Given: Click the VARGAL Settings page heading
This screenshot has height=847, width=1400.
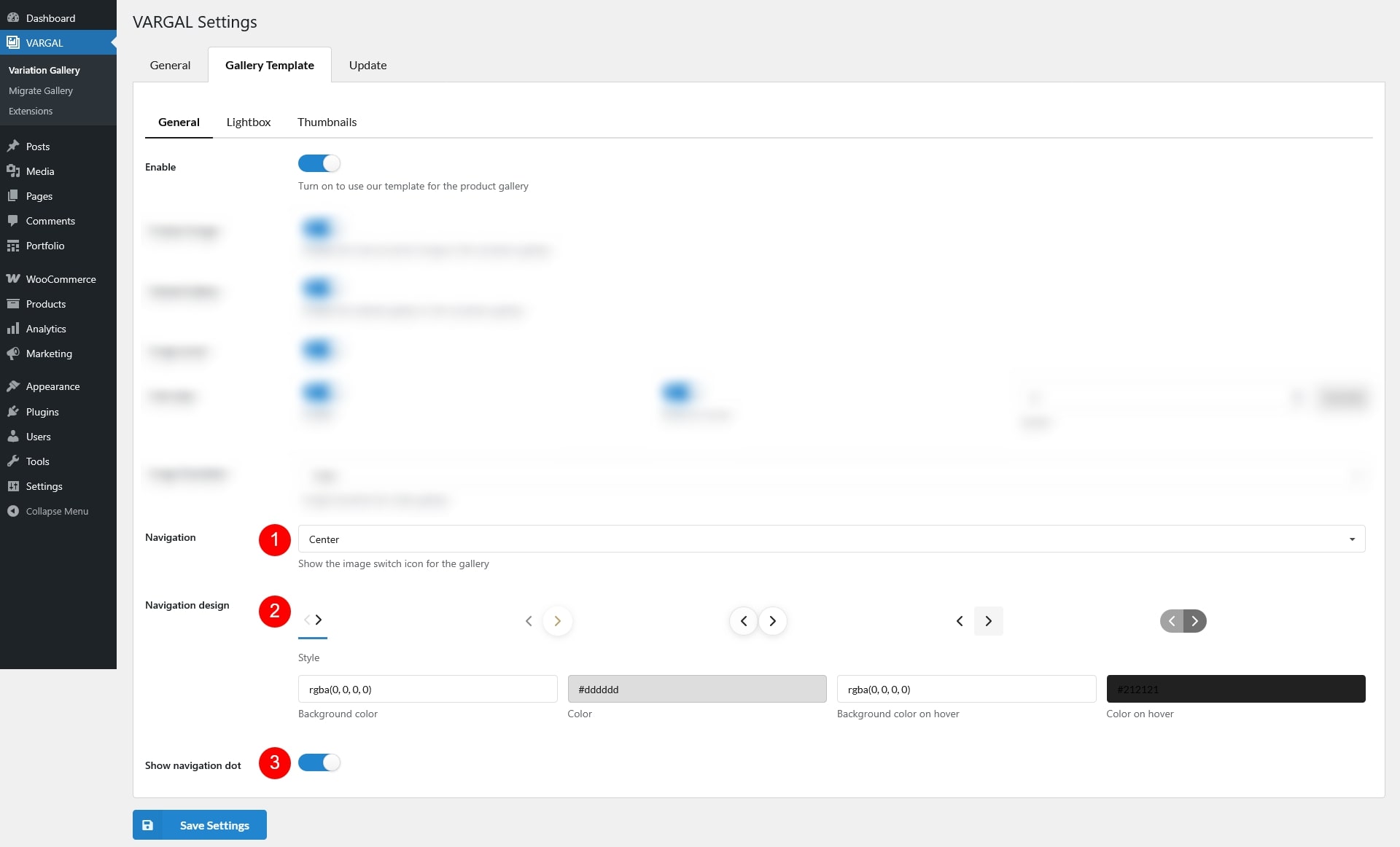Looking at the screenshot, I should click(195, 22).
